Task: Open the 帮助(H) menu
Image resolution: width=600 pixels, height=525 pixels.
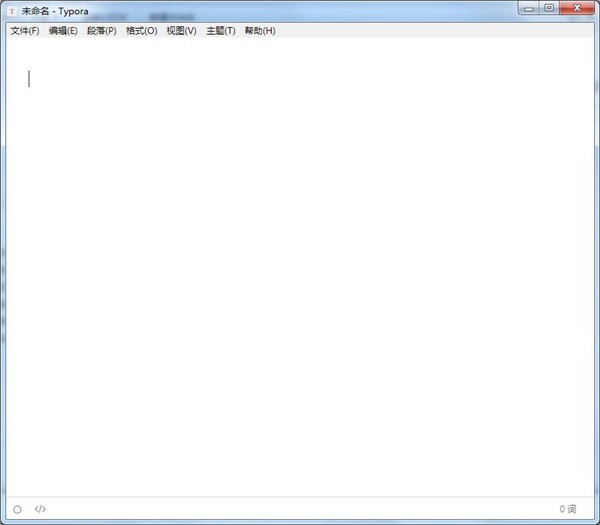Action: click(x=260, y=31)
